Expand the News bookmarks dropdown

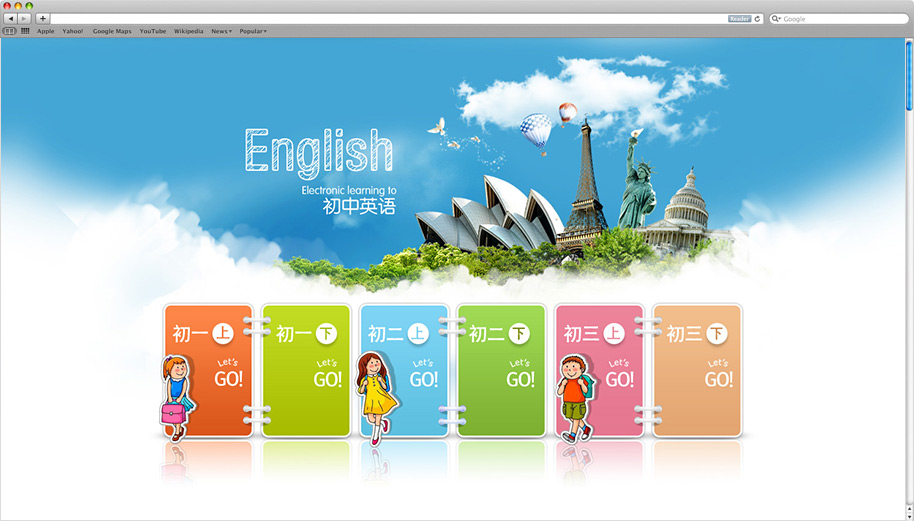tap(221, 31)
